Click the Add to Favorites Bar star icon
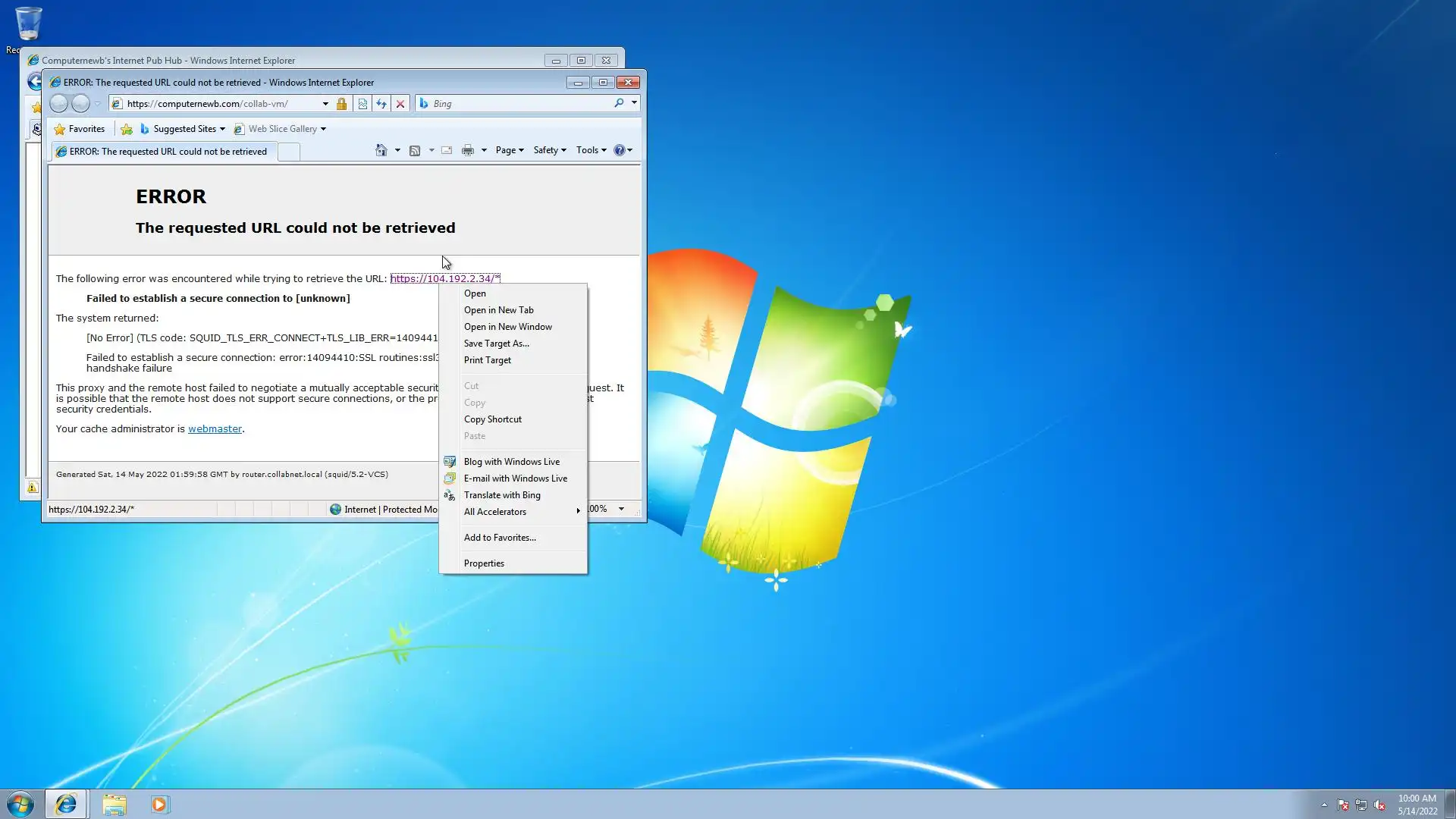1456x819 pixels. [x=127, y=129]
